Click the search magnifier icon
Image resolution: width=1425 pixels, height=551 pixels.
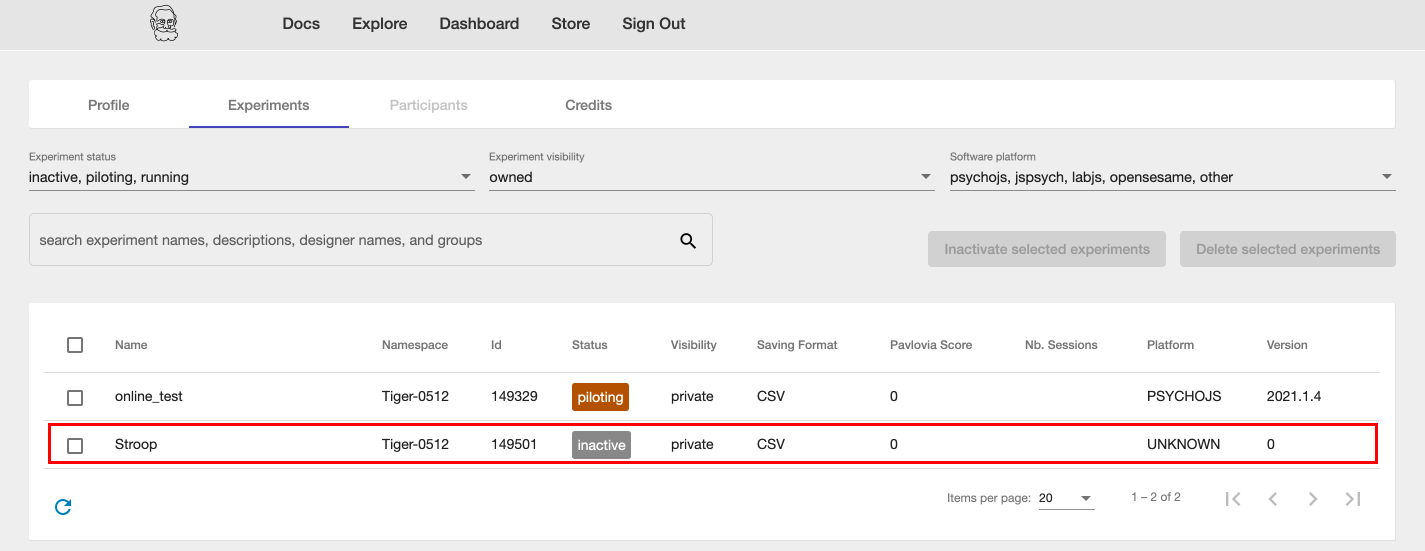pyautogui.click(x=688, y=240)
